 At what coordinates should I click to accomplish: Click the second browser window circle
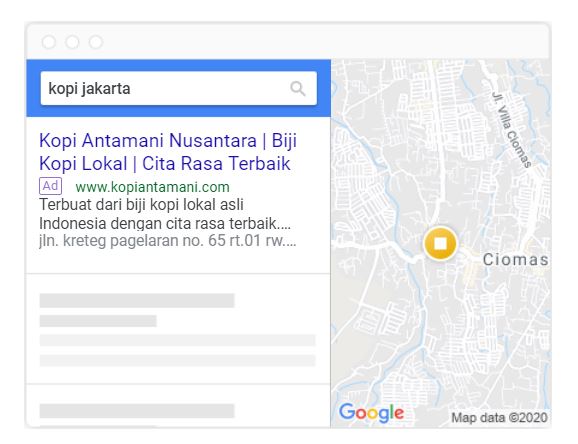pyautogui.click(x=72, y=42)
